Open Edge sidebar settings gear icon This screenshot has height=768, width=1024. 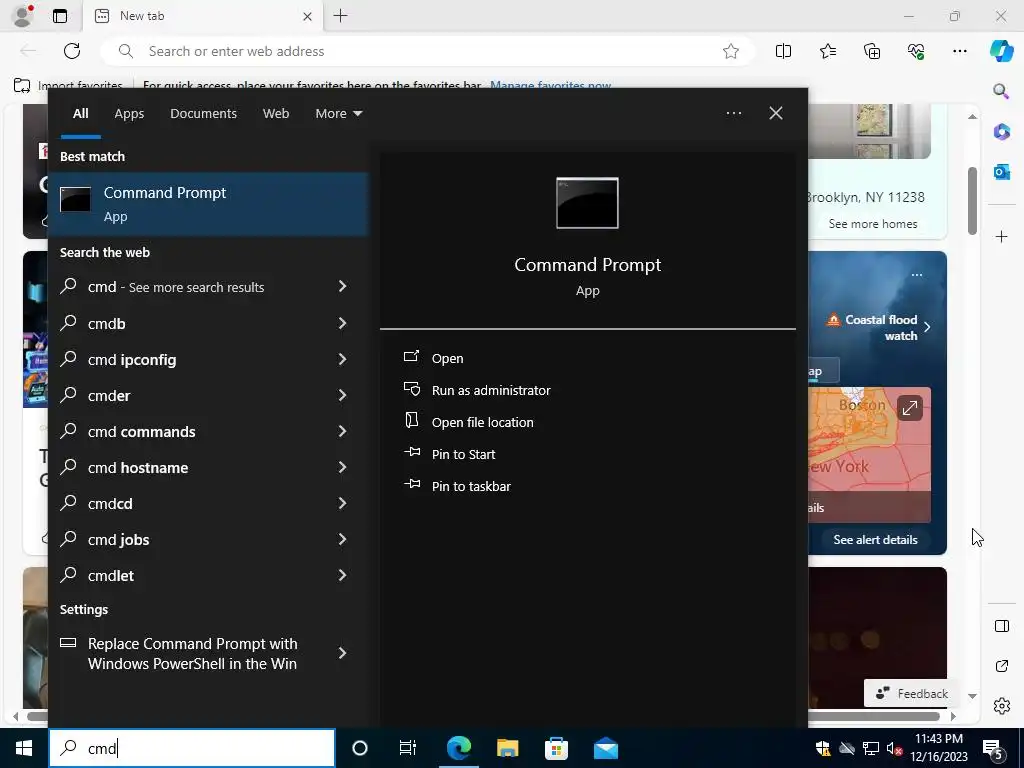pos(1001,706)
